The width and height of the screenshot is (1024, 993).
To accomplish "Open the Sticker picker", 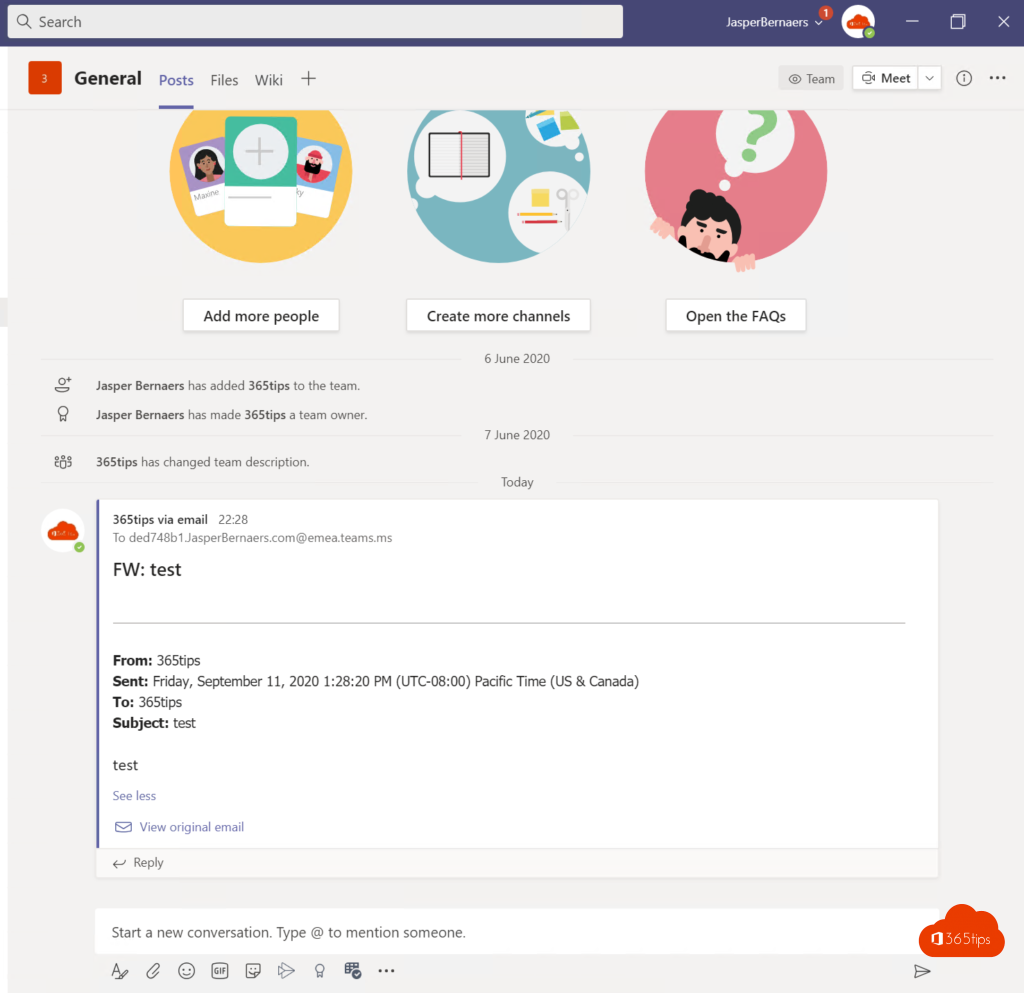I will click(x=253, y=970).
